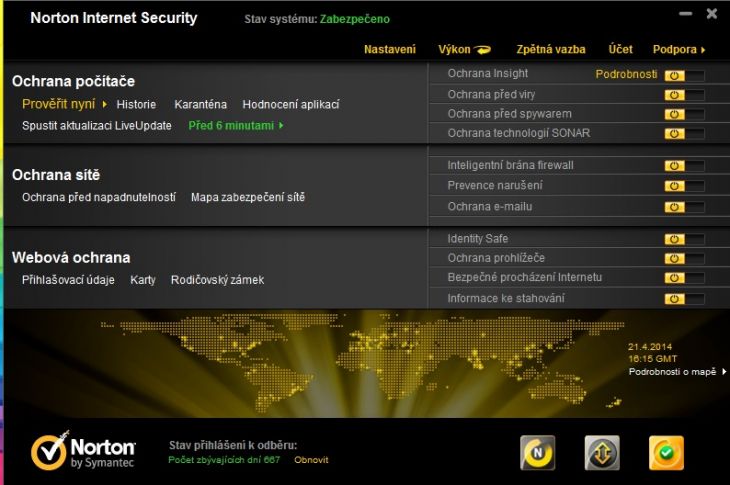Viewport: 730px width, 485px height.
Task: Click Před 6 minutami status
Action: coord(231,126)
